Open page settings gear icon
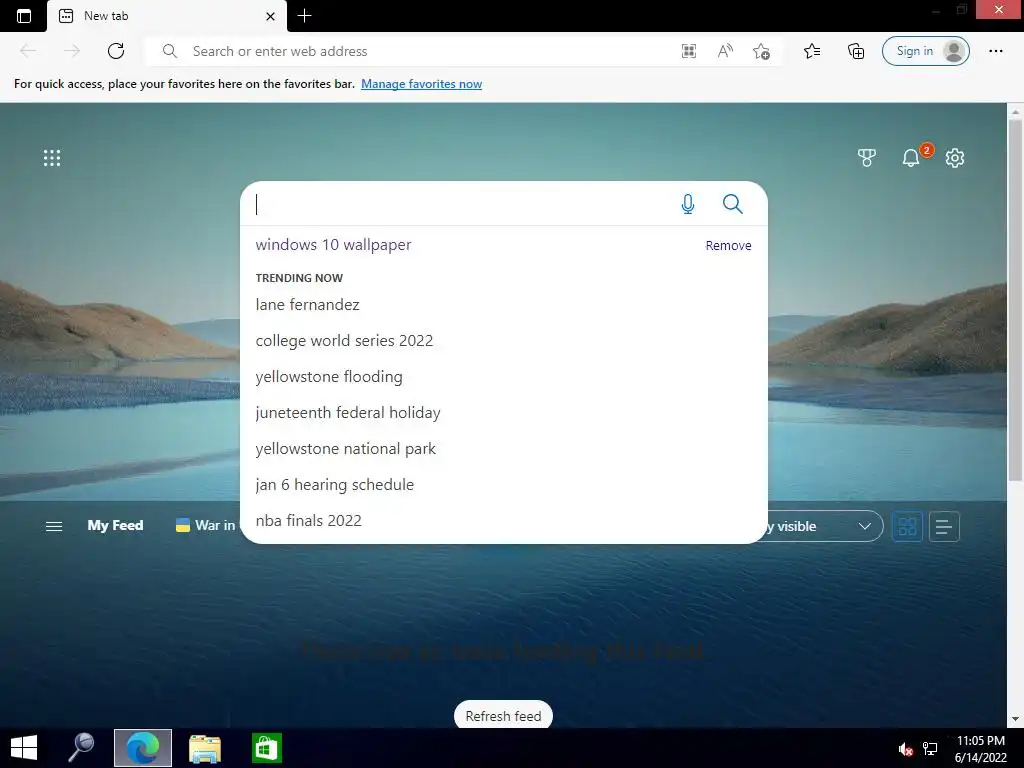The image size is (1024, 768). tap(955, 157)
